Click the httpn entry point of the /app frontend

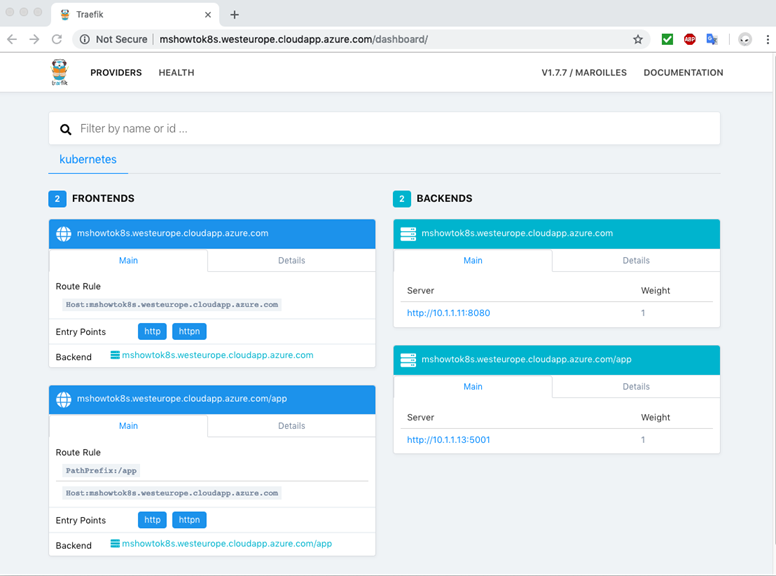click(189, 520)
